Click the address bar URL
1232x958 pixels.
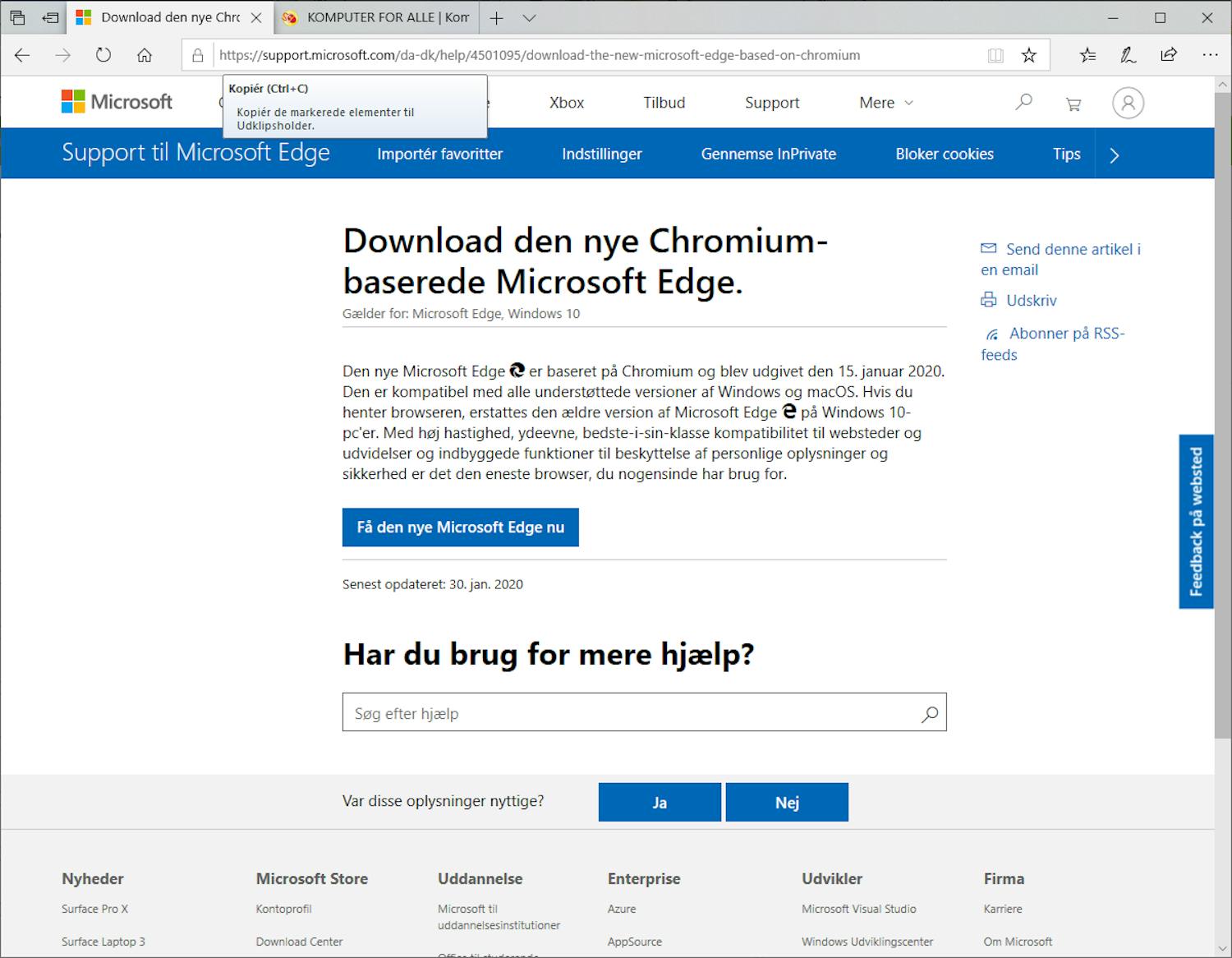tap(540, 55)
